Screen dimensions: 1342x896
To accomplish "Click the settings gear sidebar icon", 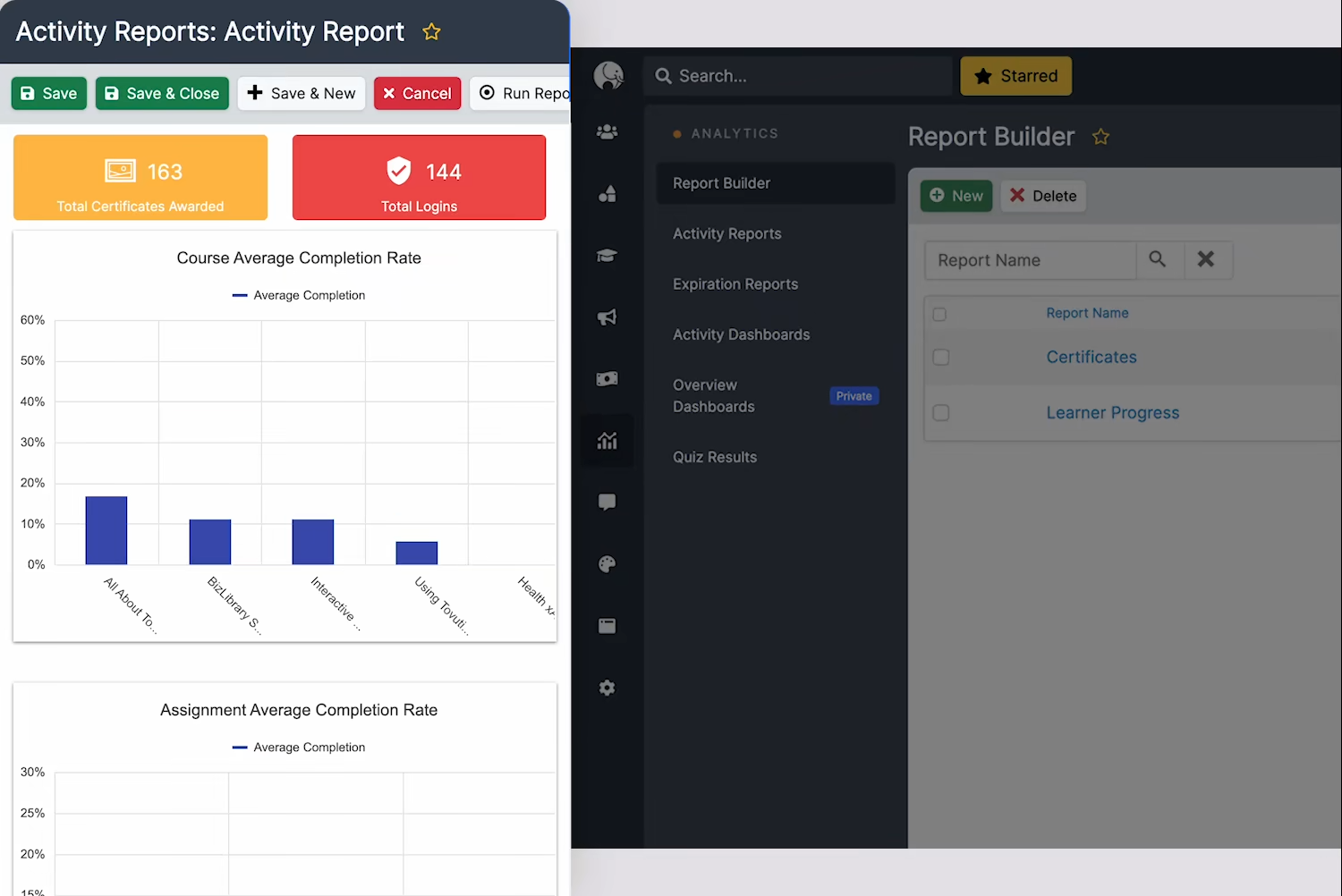I will click(607, 688).
